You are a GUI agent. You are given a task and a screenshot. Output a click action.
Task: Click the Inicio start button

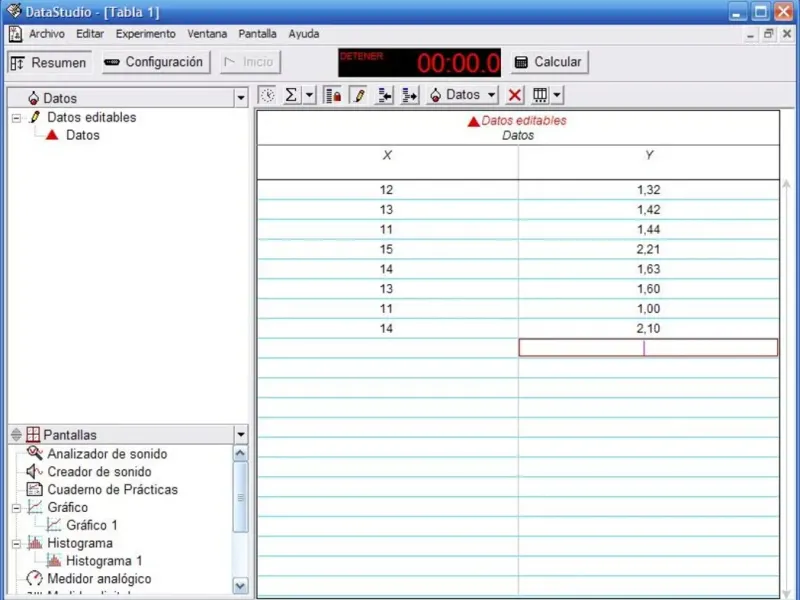click(x=251, y=62)
